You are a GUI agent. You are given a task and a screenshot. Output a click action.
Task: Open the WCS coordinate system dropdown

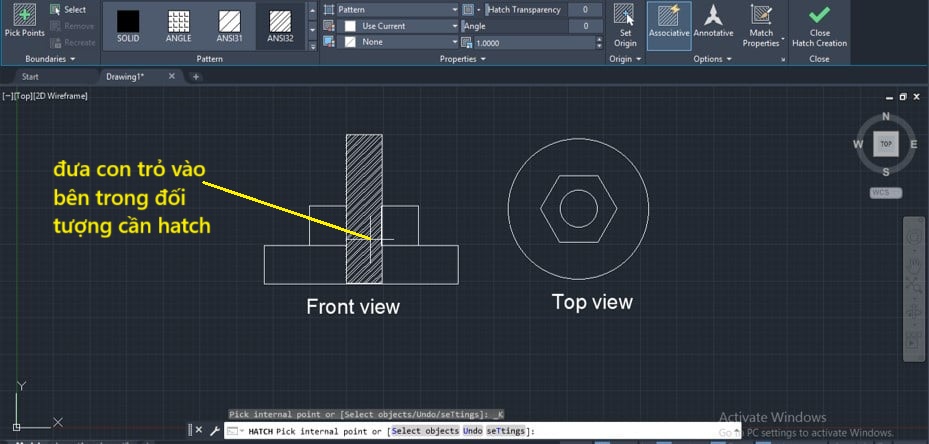886,193
